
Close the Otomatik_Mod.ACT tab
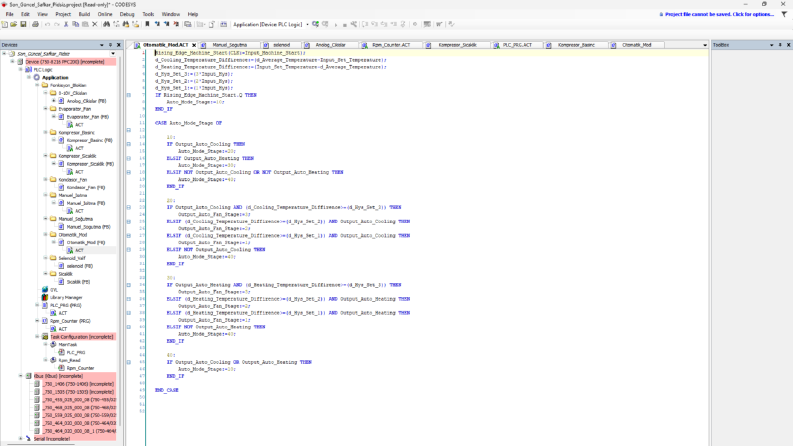coord(194,45)
